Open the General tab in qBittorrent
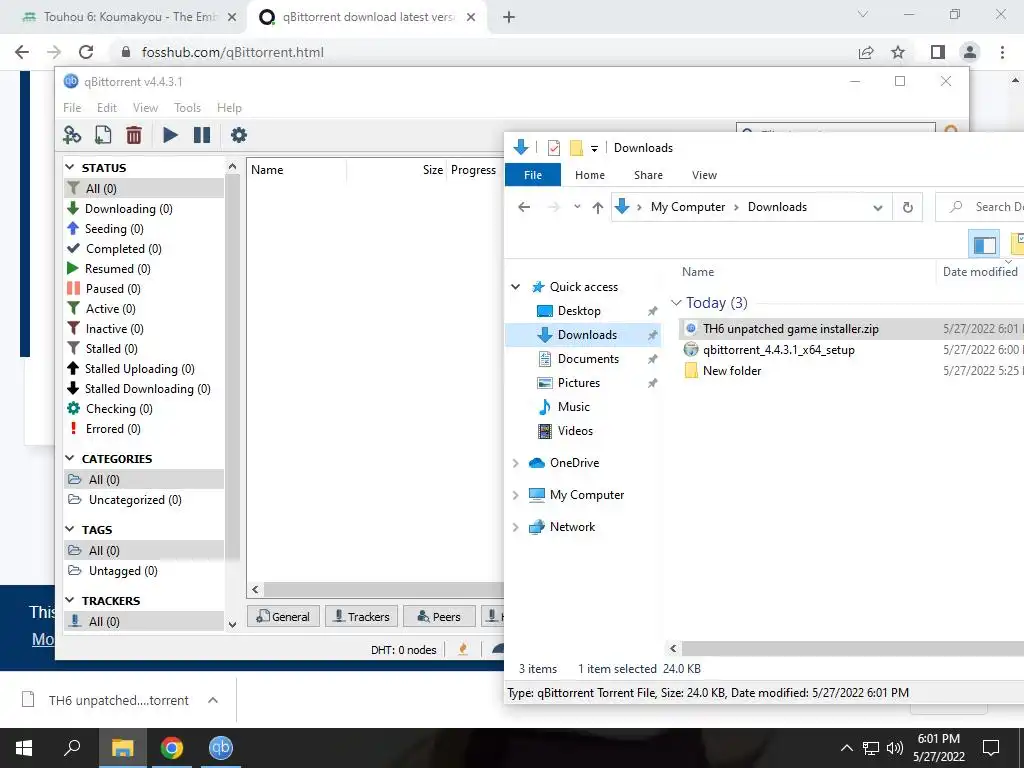1024x768 pixels. tap(283, 616)
